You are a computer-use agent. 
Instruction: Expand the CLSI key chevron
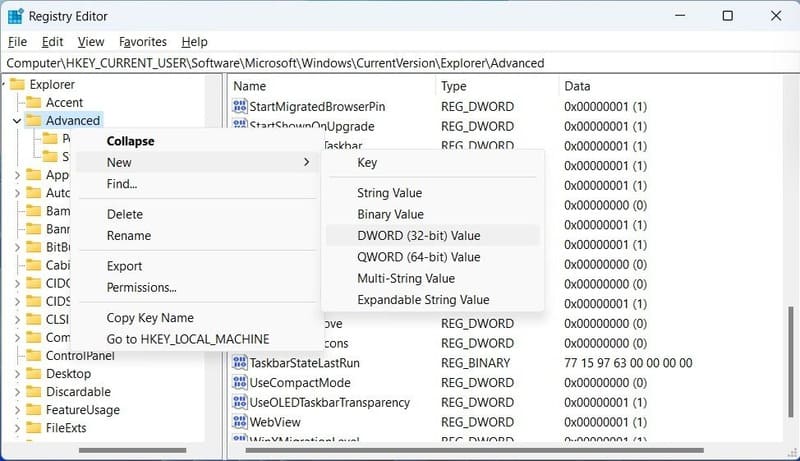(x=17, y=319)
